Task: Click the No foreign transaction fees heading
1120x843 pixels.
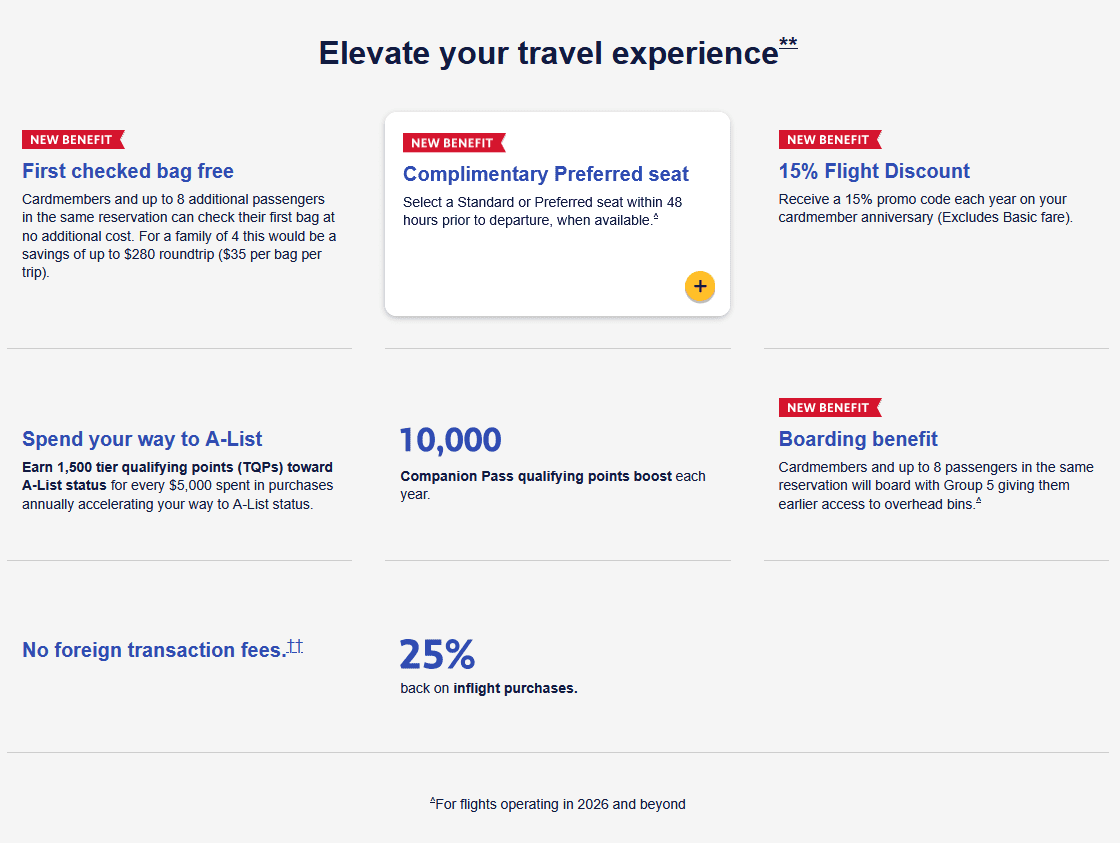Action: [x=154, y=650]
